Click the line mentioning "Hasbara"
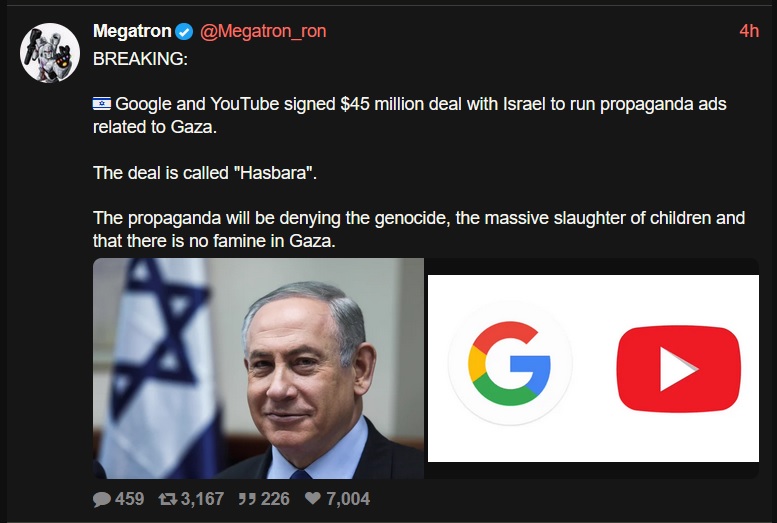The width and height of the screenshot is (777, 523). coord(205,173)
